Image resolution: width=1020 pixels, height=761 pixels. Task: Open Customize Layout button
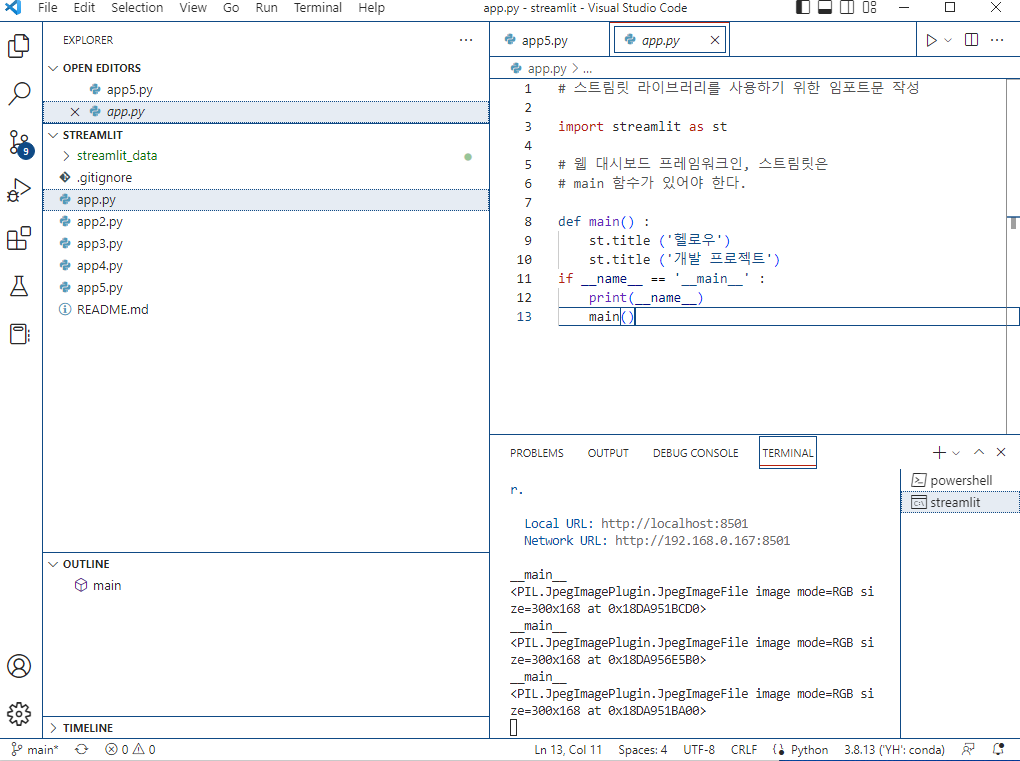870,8
